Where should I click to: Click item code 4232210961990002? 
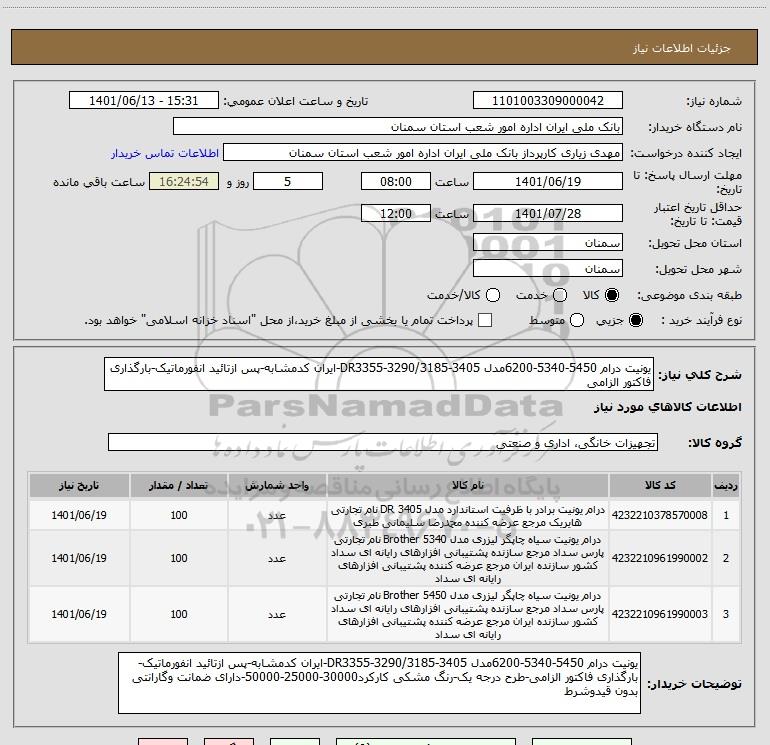(660, 558)
